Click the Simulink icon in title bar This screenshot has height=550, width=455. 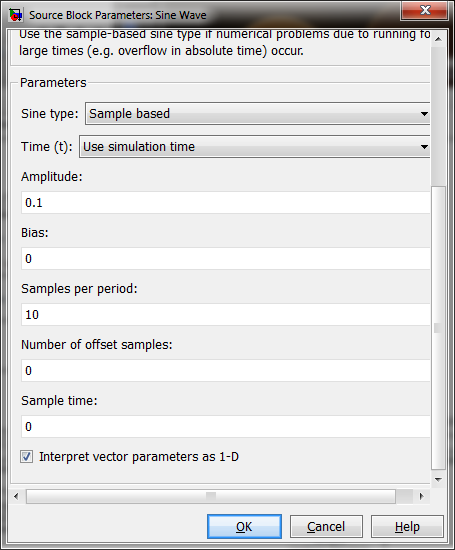pos(15,15)
